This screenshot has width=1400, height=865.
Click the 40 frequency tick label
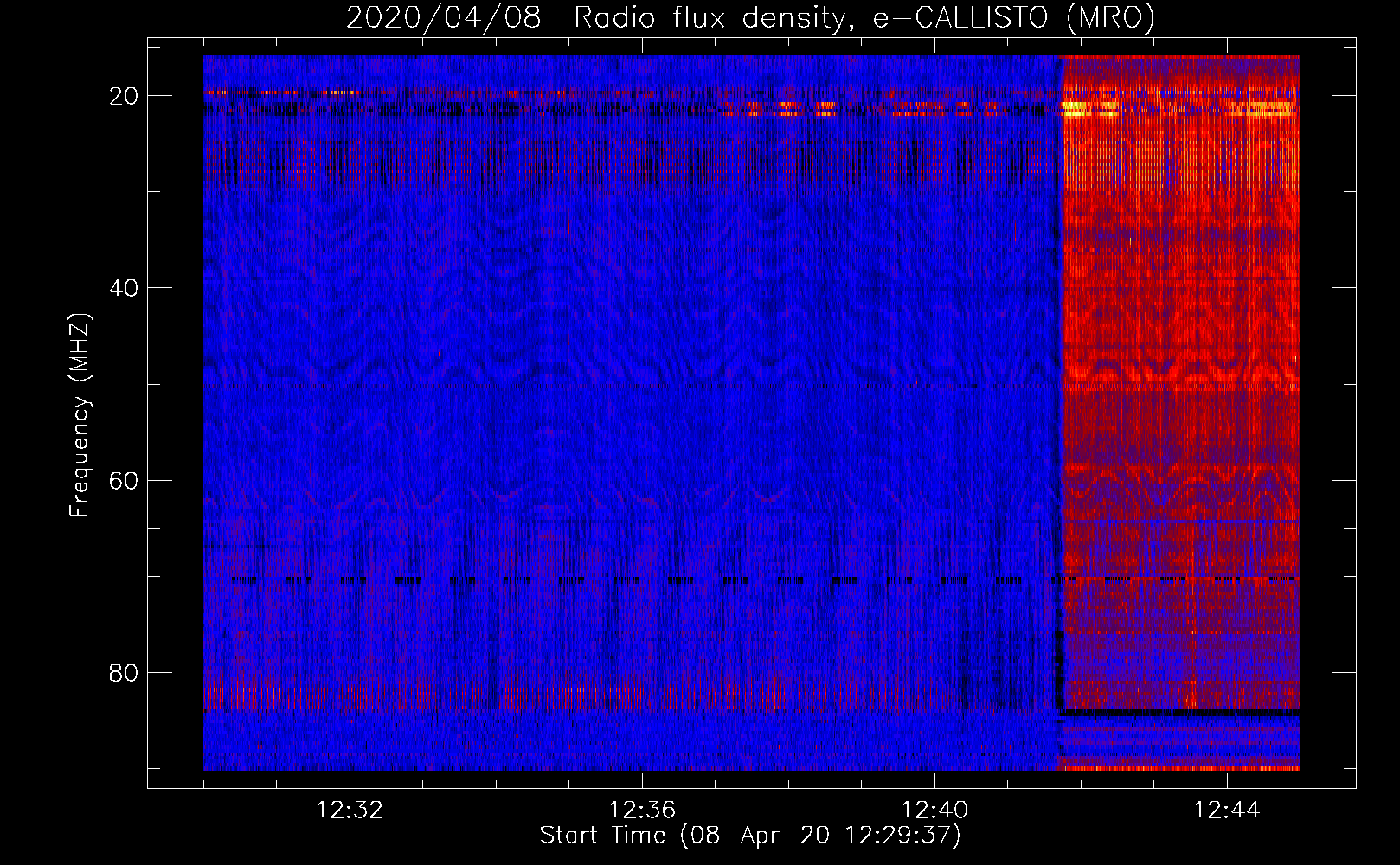point(125,288)
